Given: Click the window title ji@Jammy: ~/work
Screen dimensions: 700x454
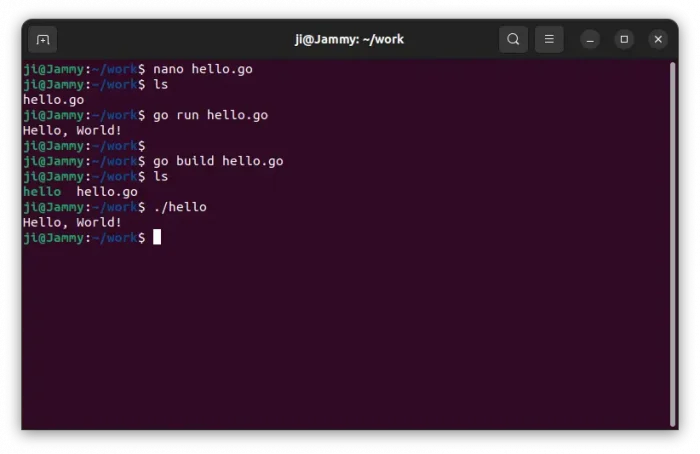Looking at the screenshot, I should coord(349,40).
